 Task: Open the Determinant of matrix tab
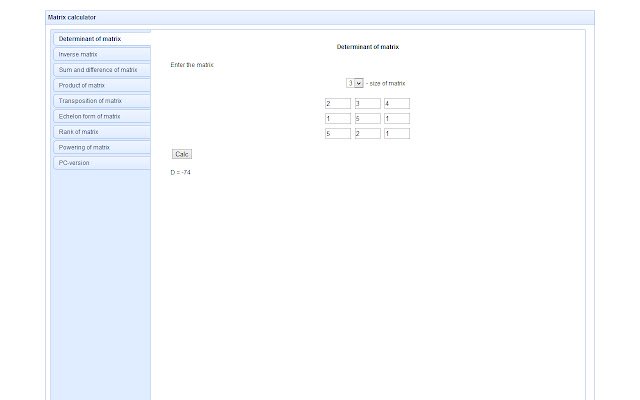102,39
